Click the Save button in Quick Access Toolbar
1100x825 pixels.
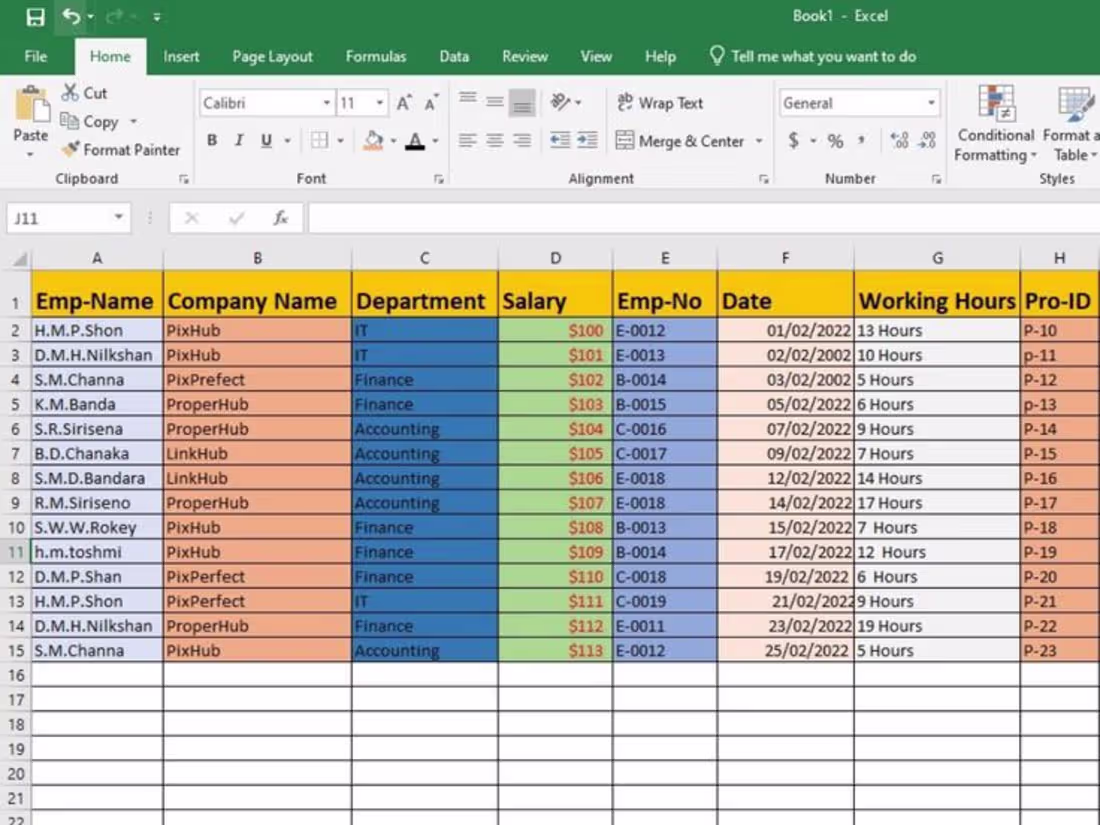click(34, 16)
